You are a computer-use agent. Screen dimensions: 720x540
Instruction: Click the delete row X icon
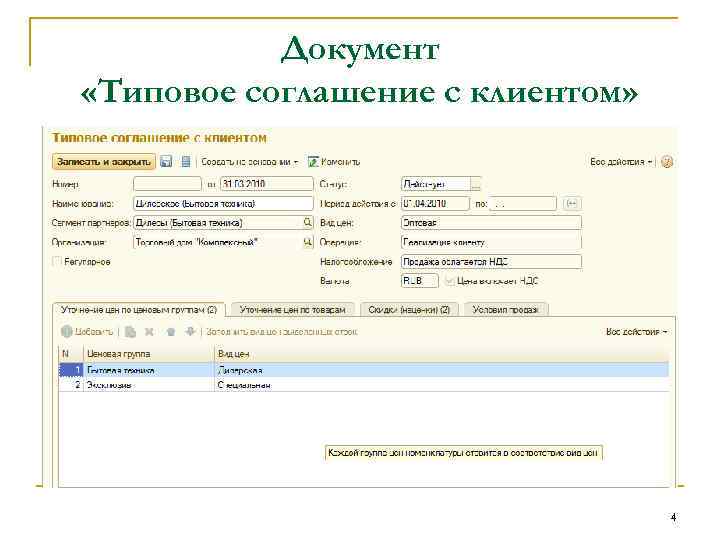pos(149,332)
